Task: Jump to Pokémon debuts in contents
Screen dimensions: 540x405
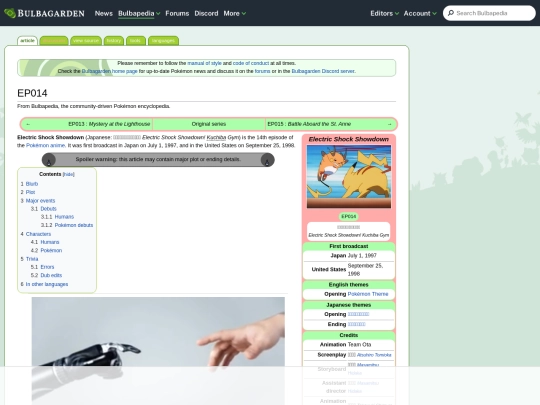Action: [x=74, y=225]
